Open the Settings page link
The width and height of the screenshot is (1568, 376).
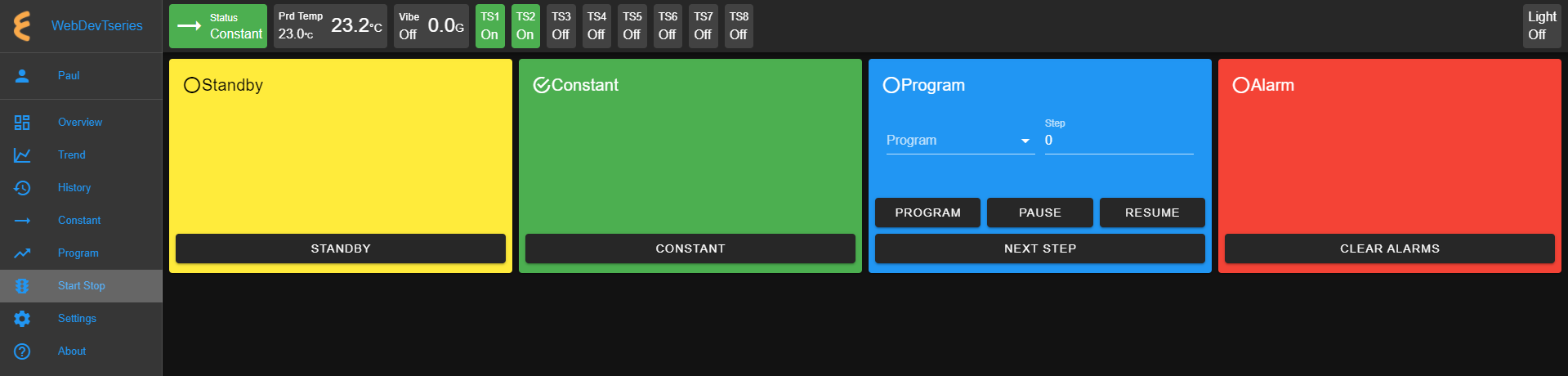click(x=81, y=319)
